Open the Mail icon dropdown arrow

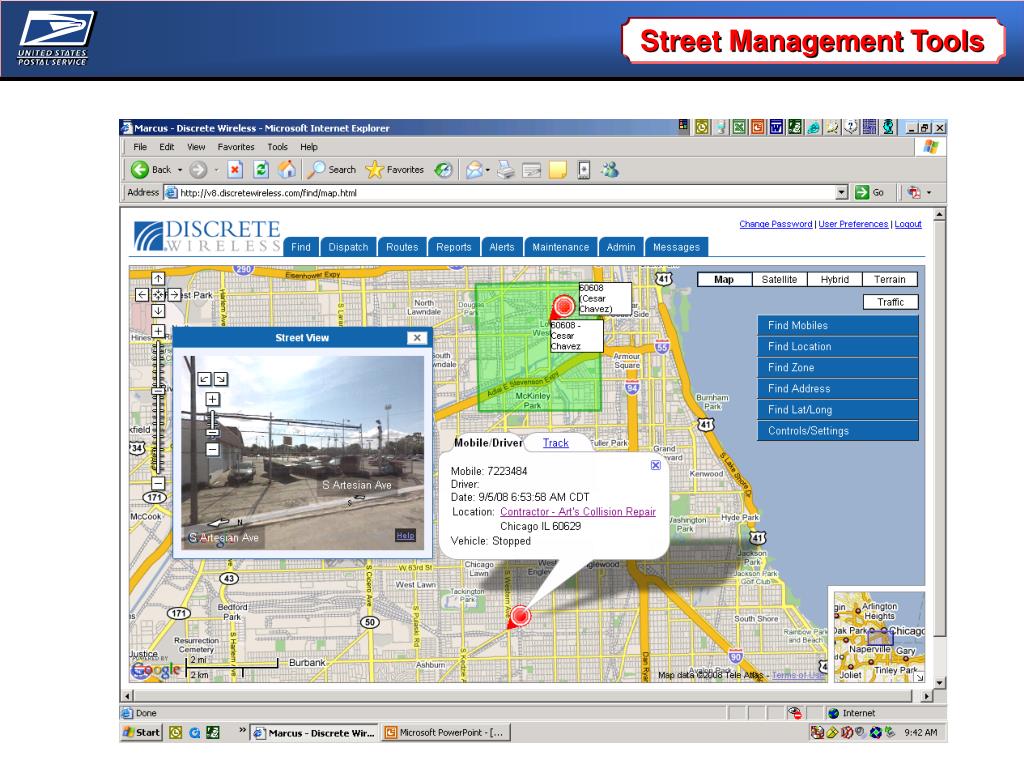pyautogui.click(x=488, y=170)
